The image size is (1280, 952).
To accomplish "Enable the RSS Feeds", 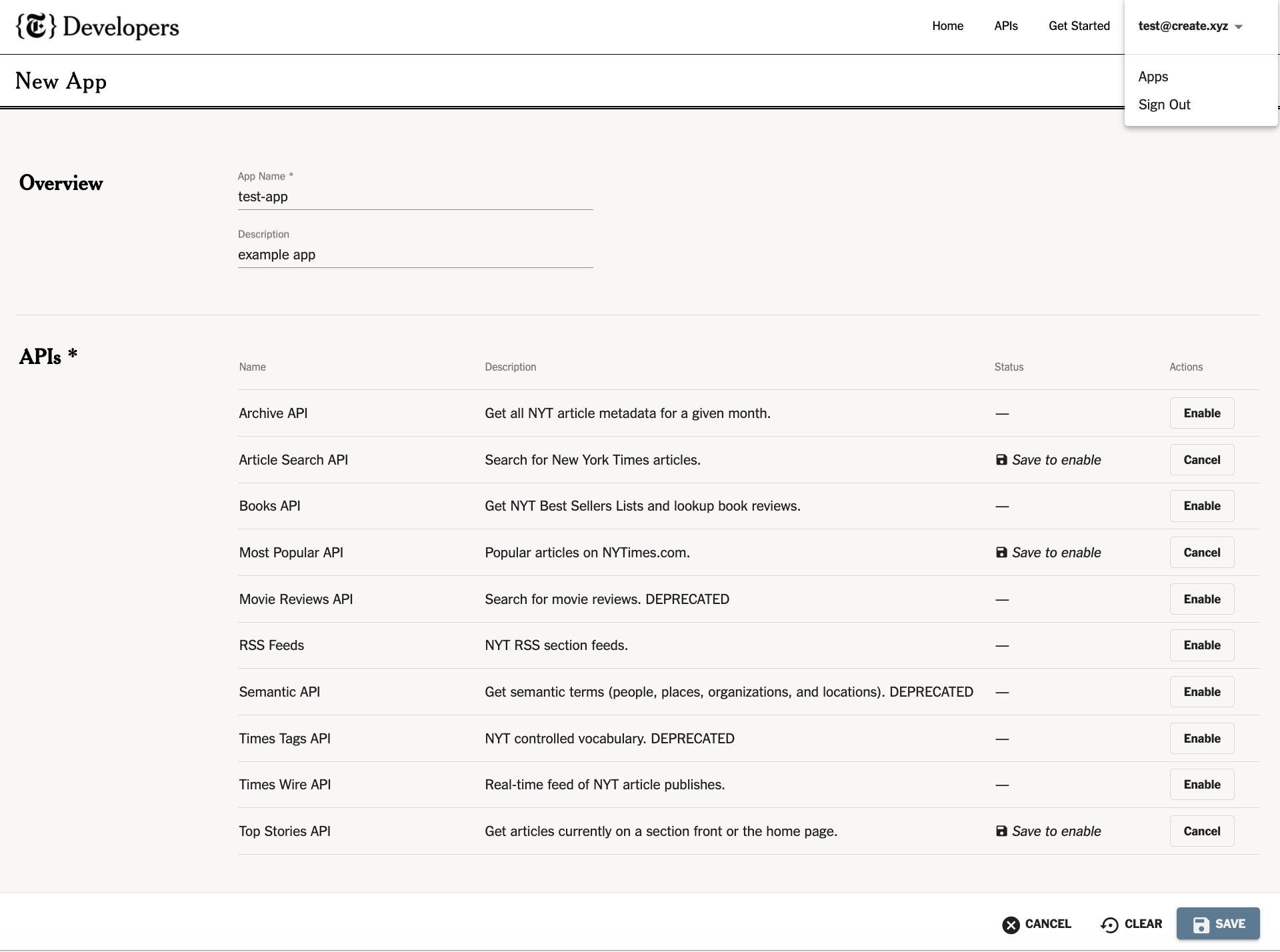I will point(1202,645).
